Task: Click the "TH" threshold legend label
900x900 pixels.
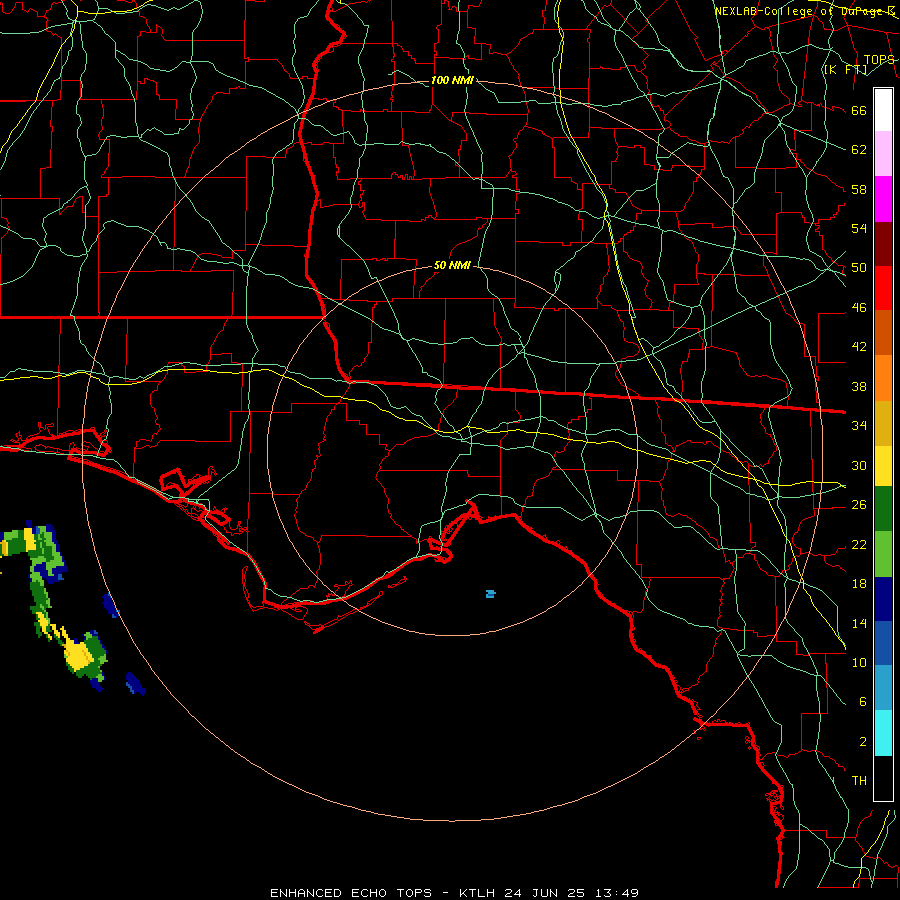Action: 859,781
